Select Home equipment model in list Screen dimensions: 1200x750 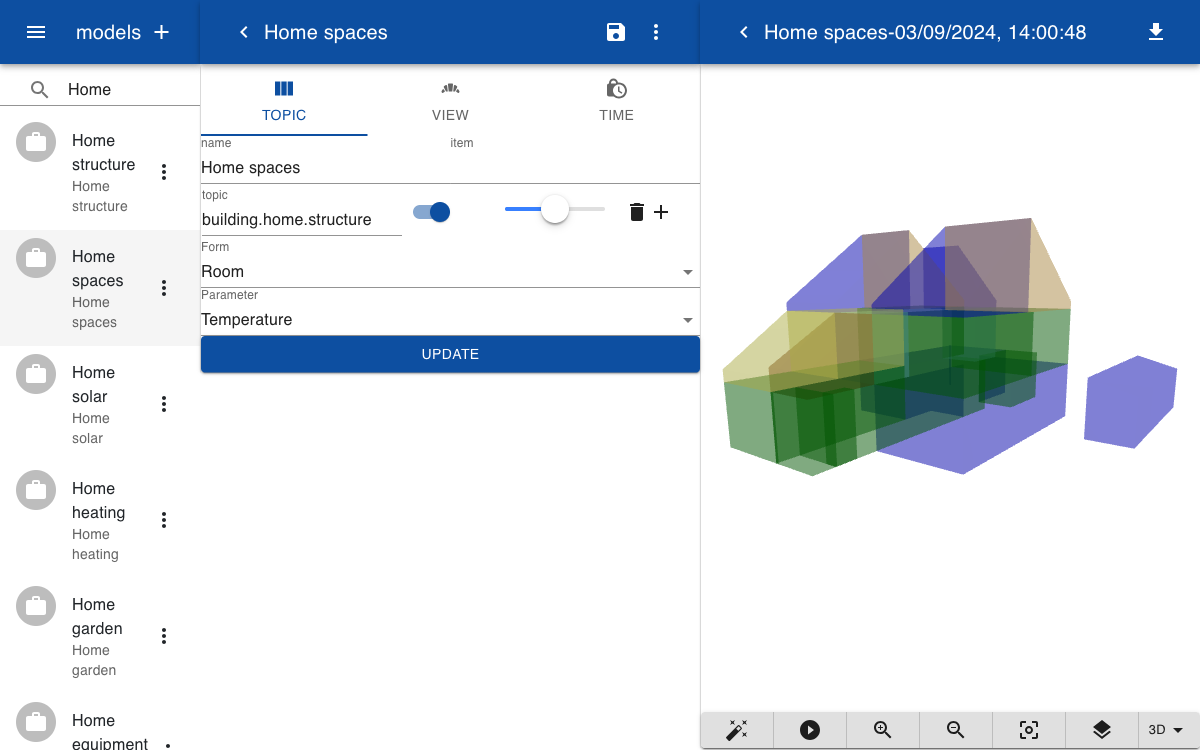(x=100, y=722)
